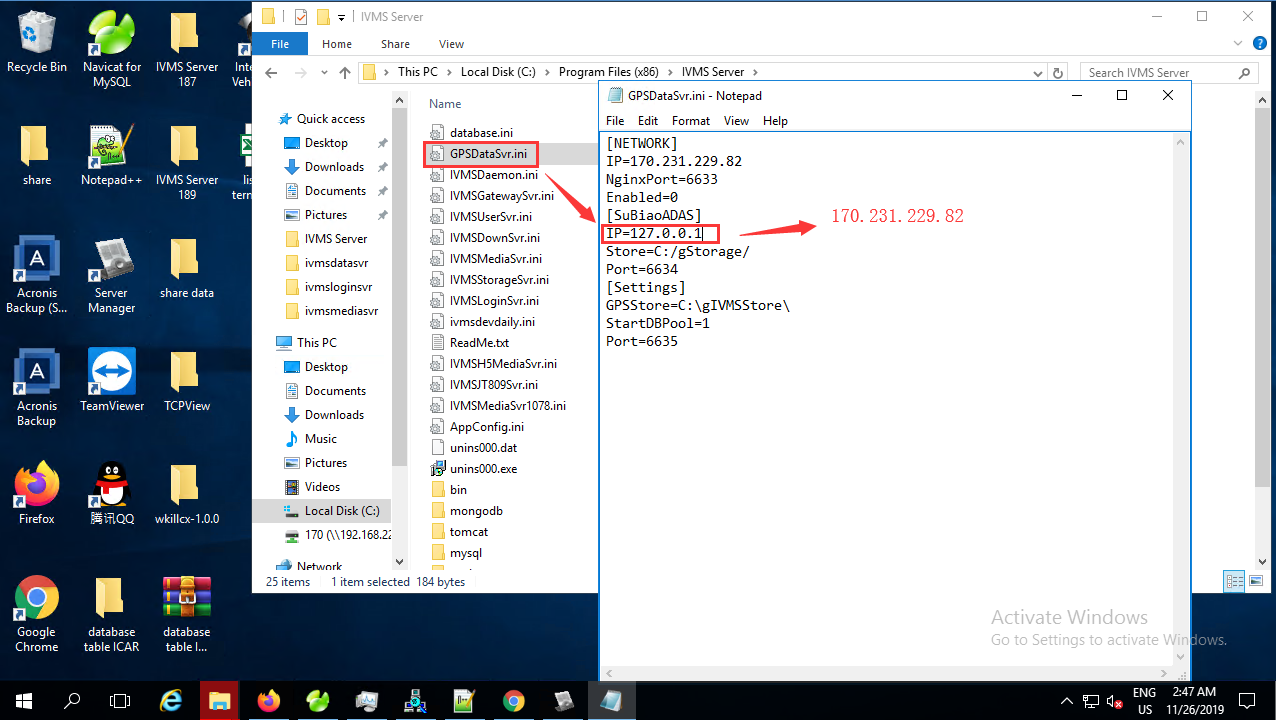
Task: Click 'Local Disk (C:)' breadcrumb in address bar
Action: (x=498, y=72)
